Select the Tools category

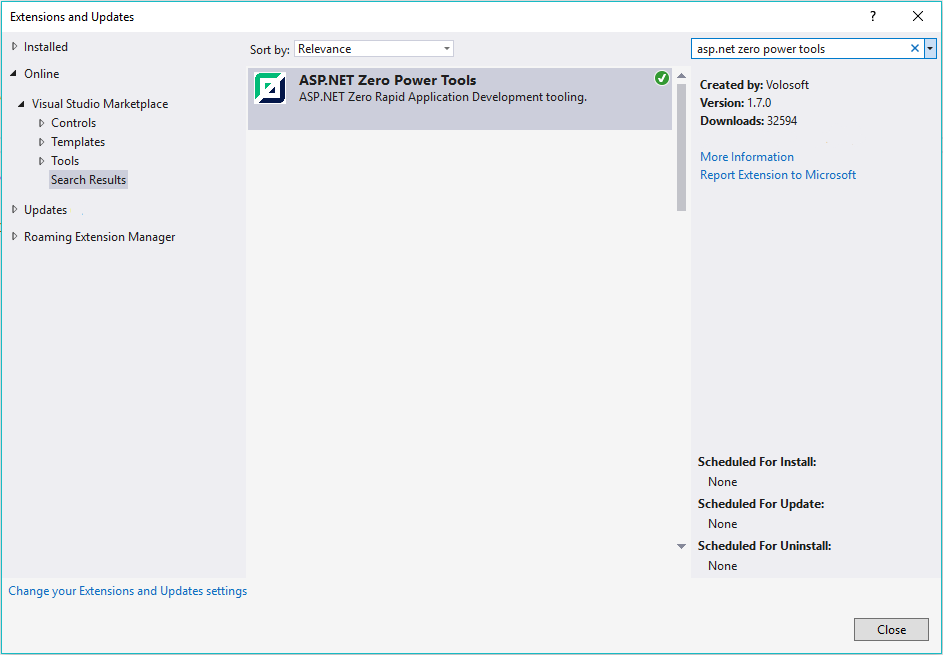pos(65,161)
